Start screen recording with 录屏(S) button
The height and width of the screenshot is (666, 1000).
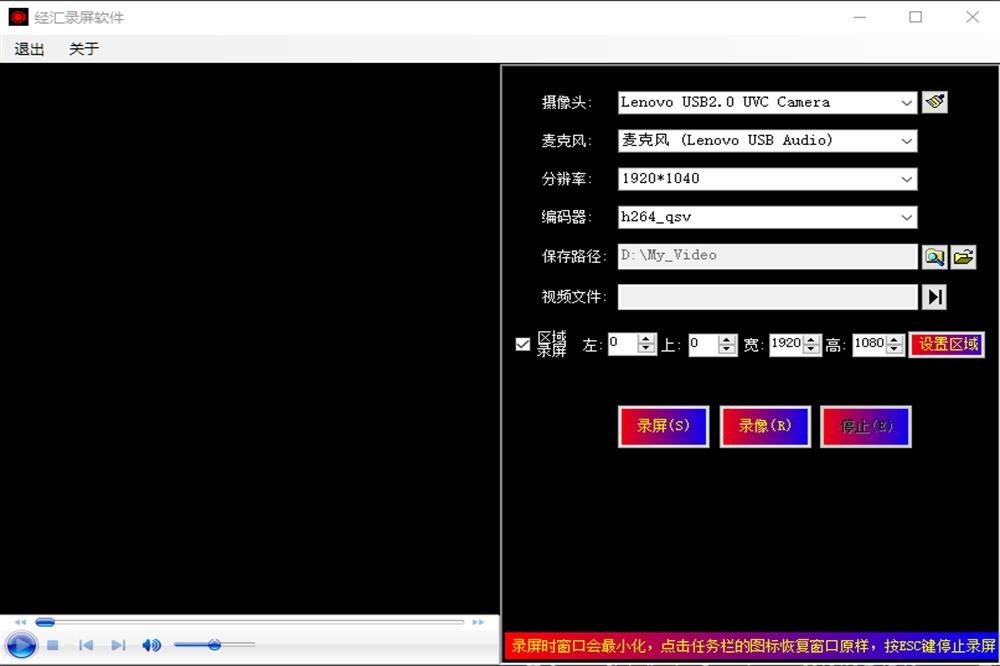pos(663,426)
